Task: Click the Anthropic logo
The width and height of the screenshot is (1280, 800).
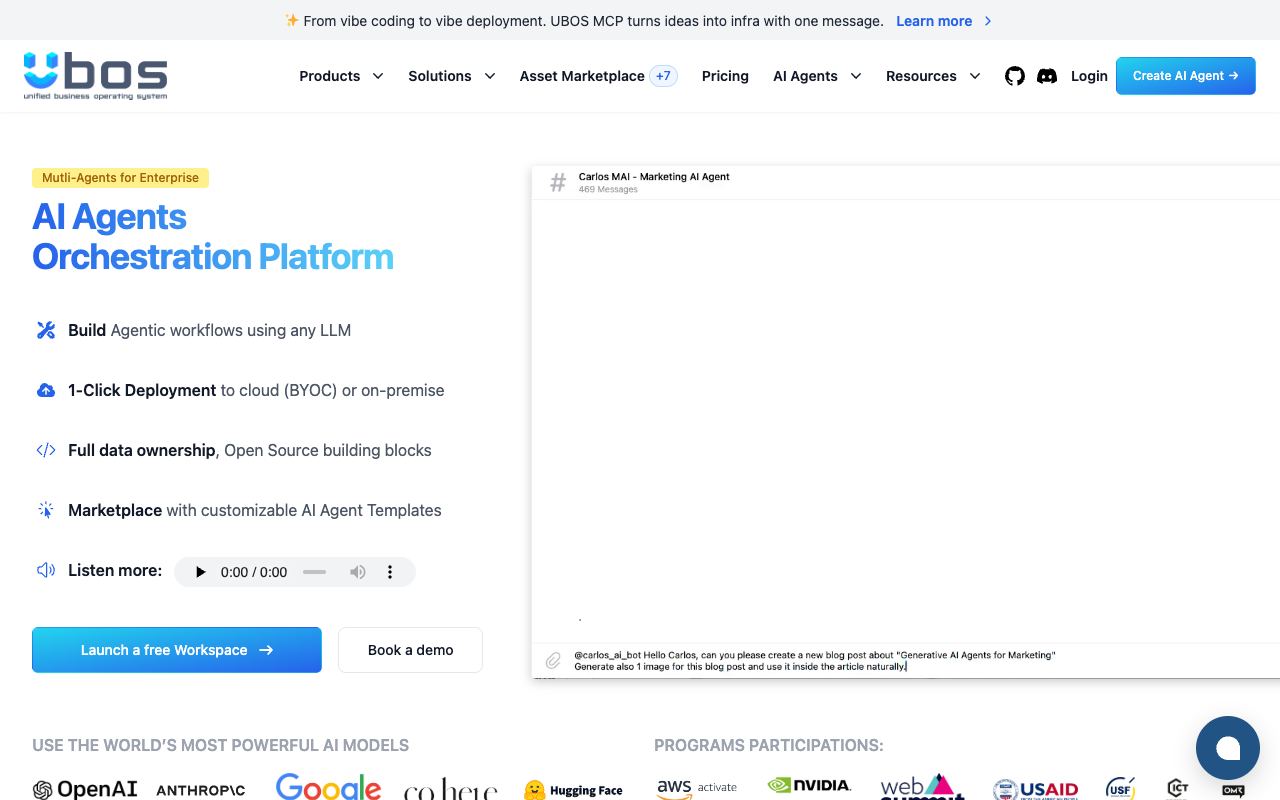Action: point(201,790)
